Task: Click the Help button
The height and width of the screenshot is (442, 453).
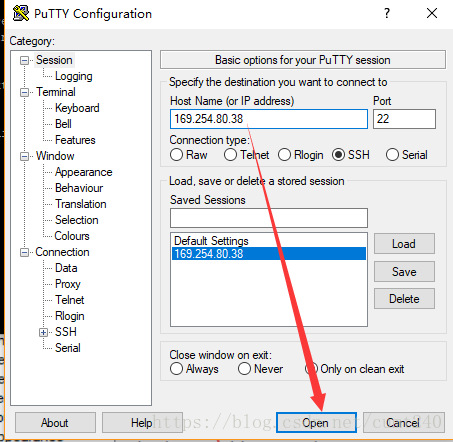Action: [142, 423]
